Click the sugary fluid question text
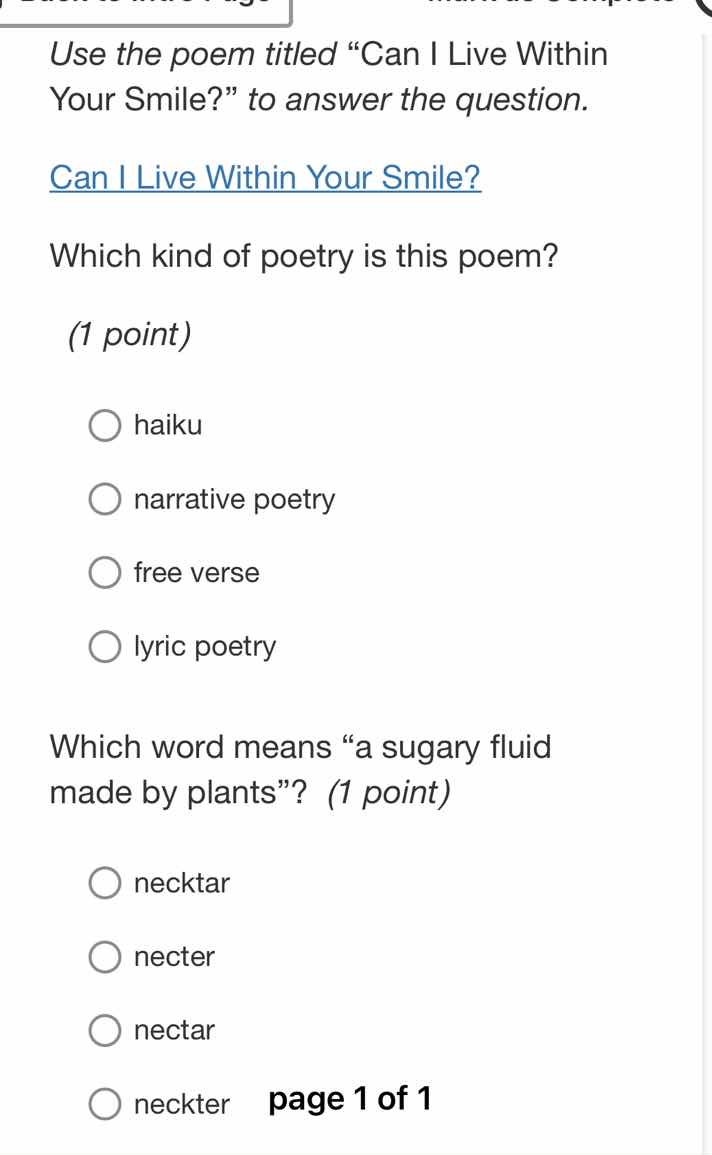Viewport: 712px width, 1155px height. [x=300, y=768]
